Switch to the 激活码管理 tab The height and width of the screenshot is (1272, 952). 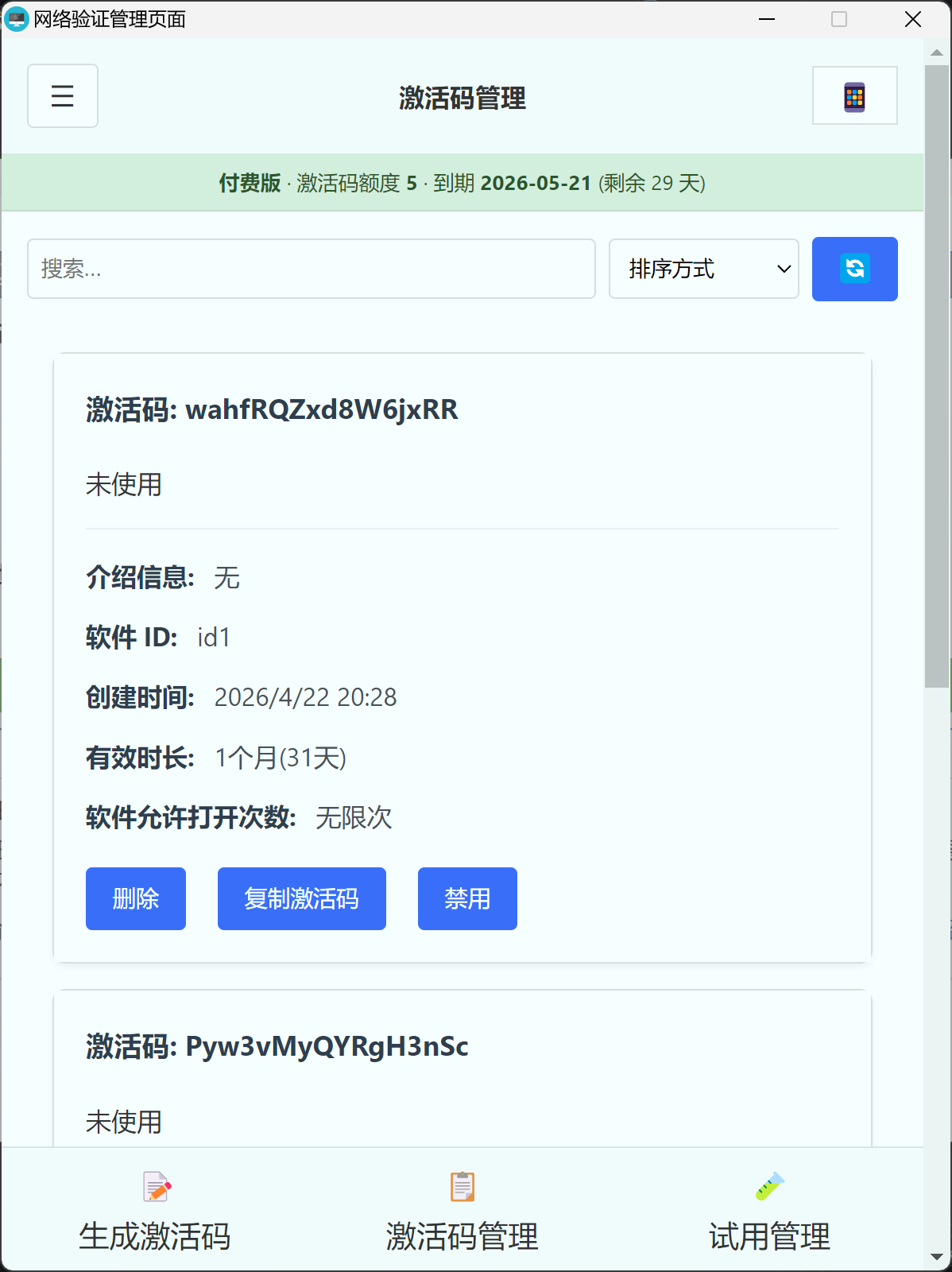(x=462, y=1212)
